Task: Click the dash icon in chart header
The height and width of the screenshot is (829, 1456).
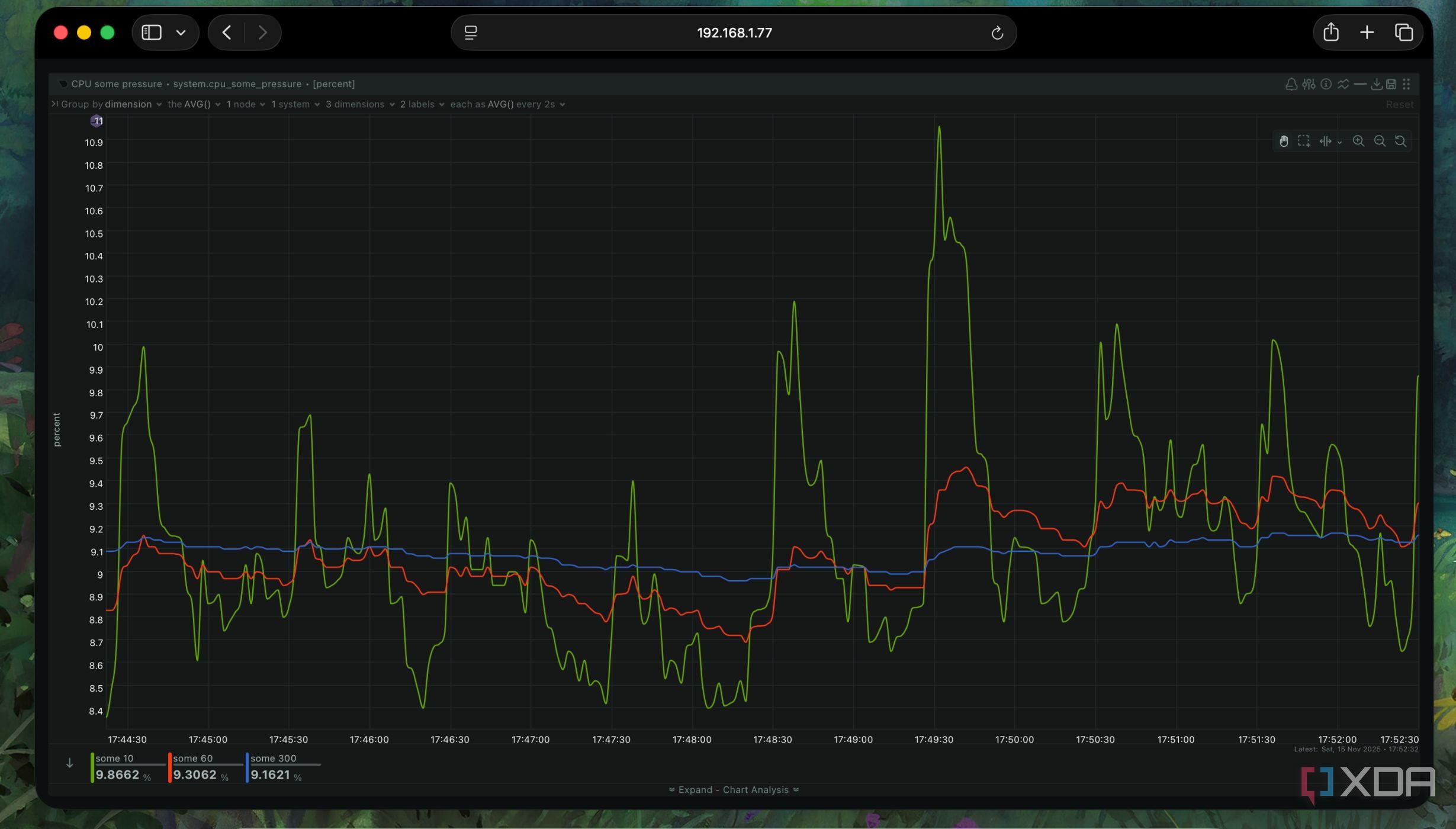Action: (1360, 84)
